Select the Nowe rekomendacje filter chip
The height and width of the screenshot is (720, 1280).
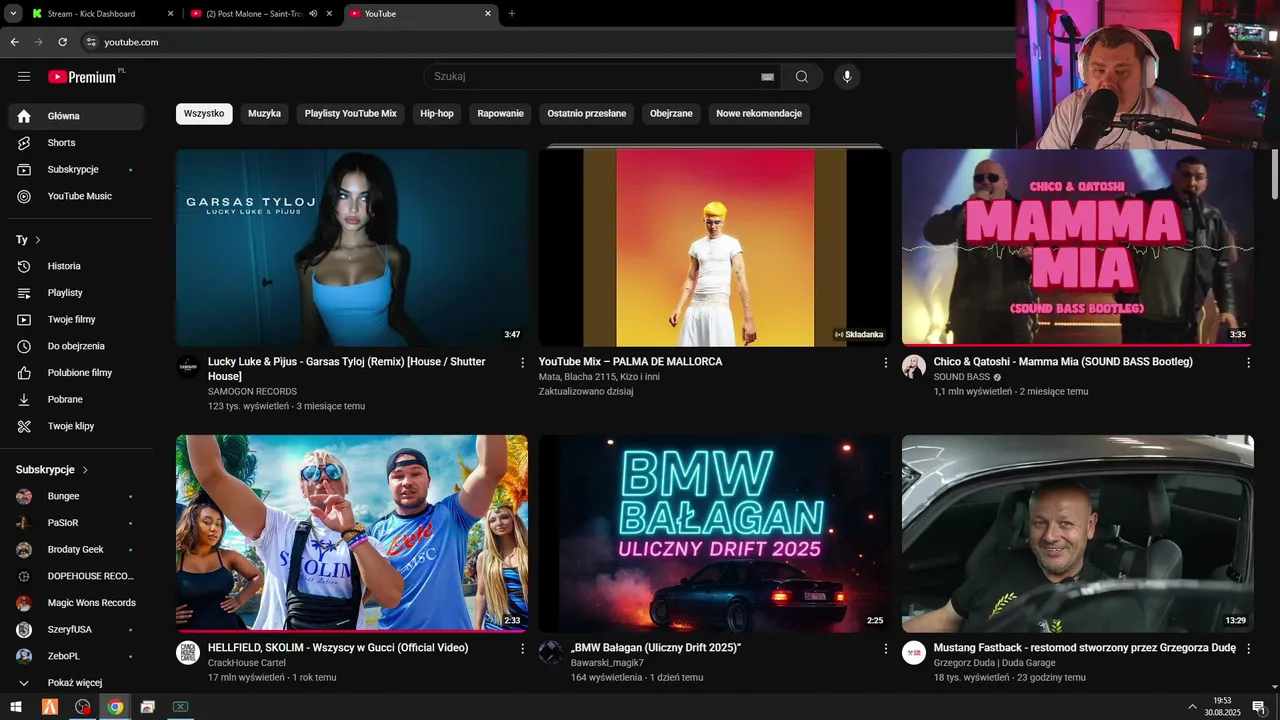pos(759,114)
